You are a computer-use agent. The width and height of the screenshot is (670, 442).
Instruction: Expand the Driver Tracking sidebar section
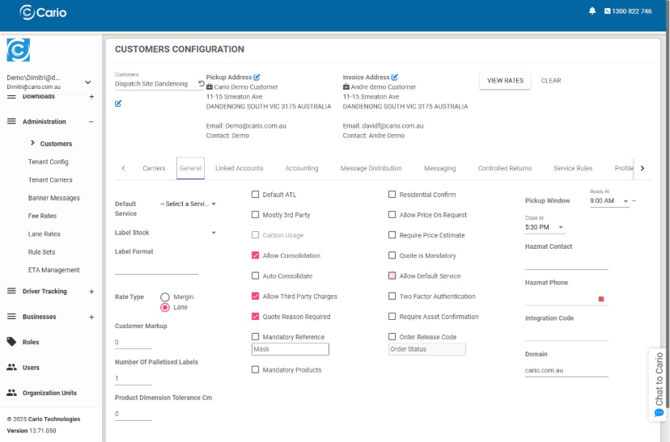click(91, 291)
